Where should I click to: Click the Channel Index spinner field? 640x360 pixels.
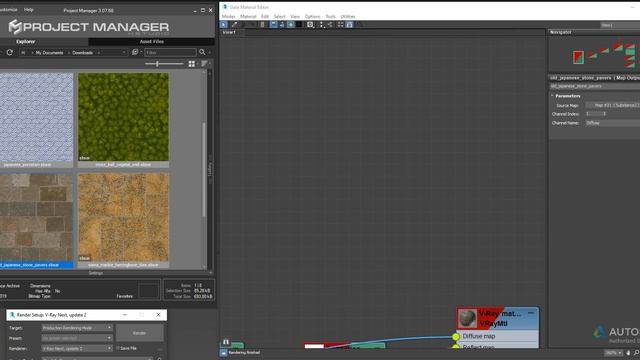[x=596, y=114]
